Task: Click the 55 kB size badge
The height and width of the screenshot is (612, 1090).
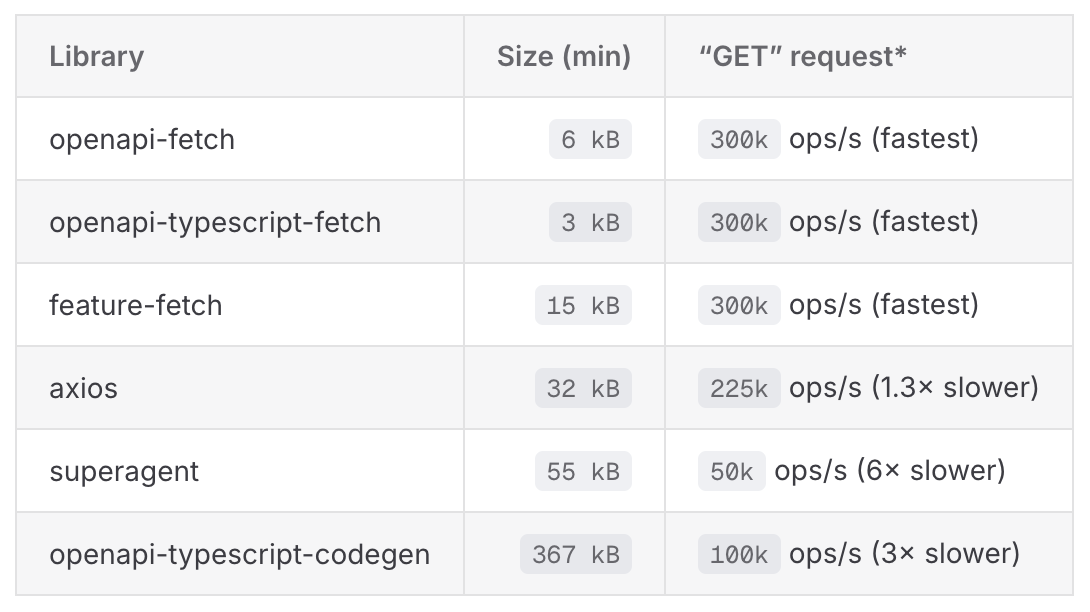Action: pos(583,471)
